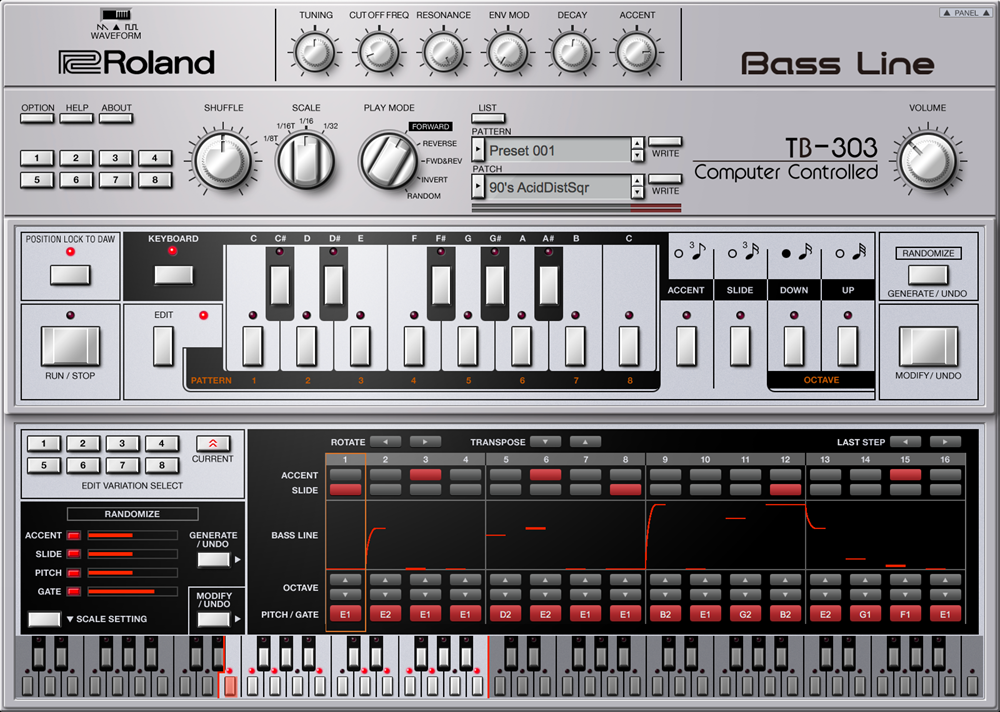Open the Option menu button
The height and width of the screenshot is (712, 1000).
tap(38, 118)
